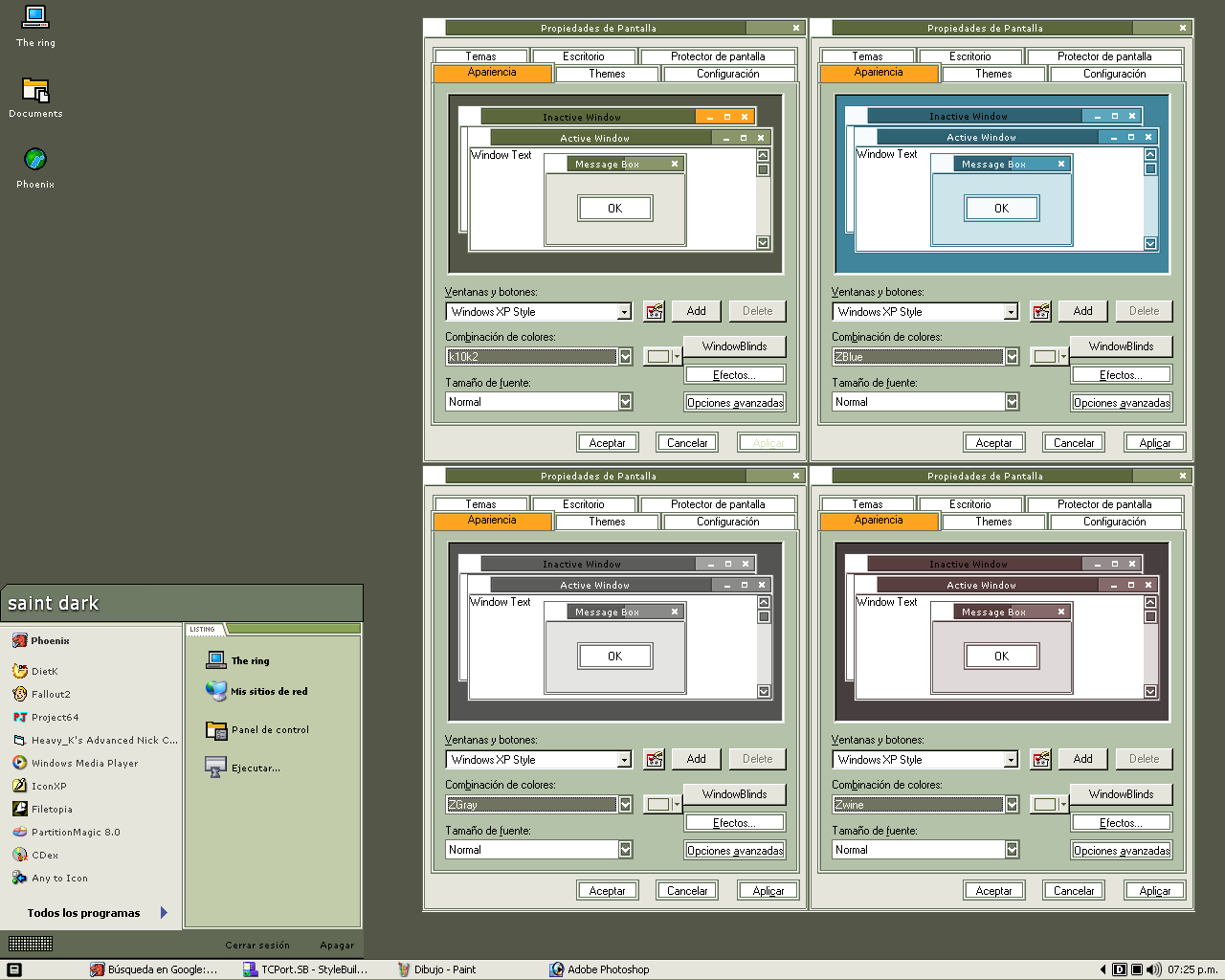Switch to Protector de pantalla tab in ZBlue dialog
The image size is (1225, 980).
pos(1103,56)
